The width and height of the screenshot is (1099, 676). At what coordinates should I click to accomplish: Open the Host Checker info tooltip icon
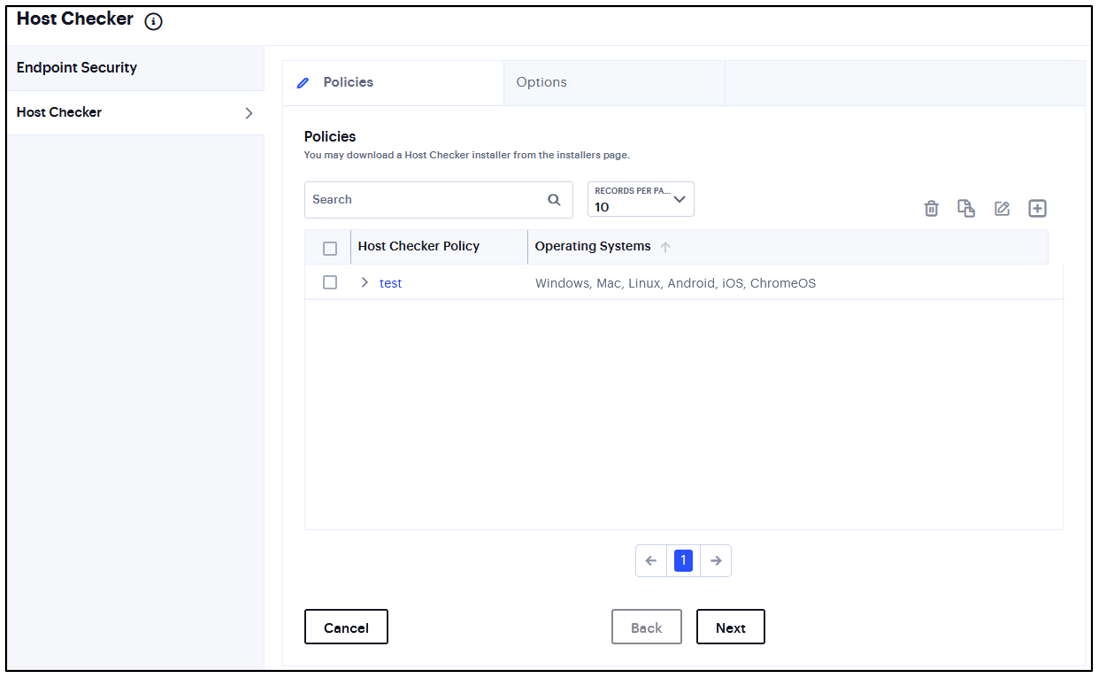click(x=149, y=19)
